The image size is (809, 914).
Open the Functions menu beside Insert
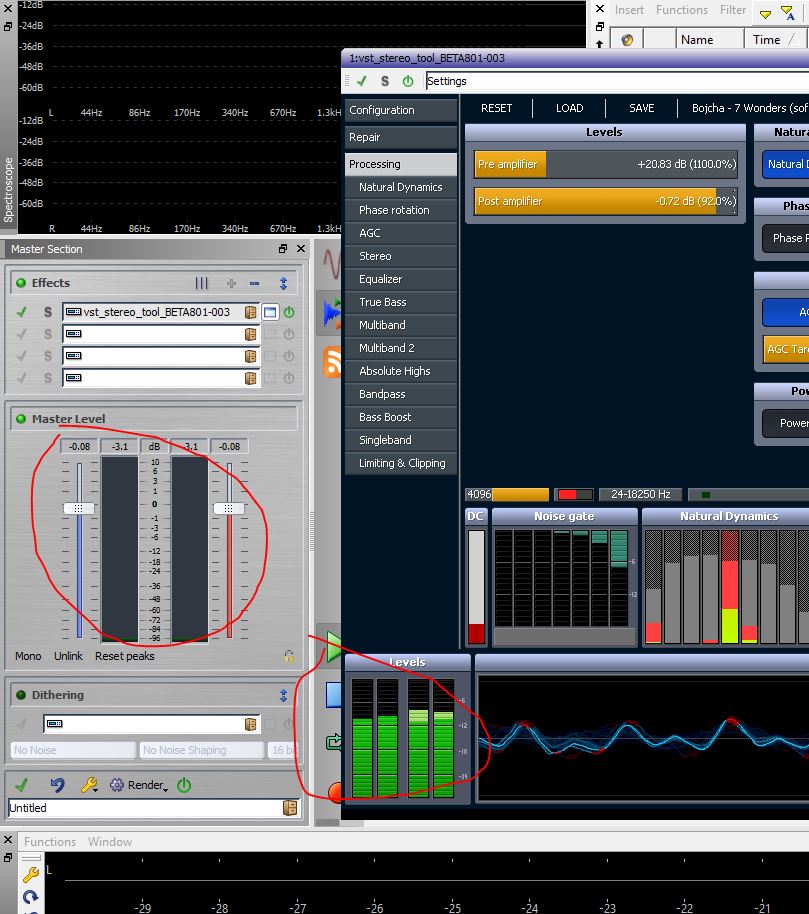pyautogui.click(x=682, y=10)
